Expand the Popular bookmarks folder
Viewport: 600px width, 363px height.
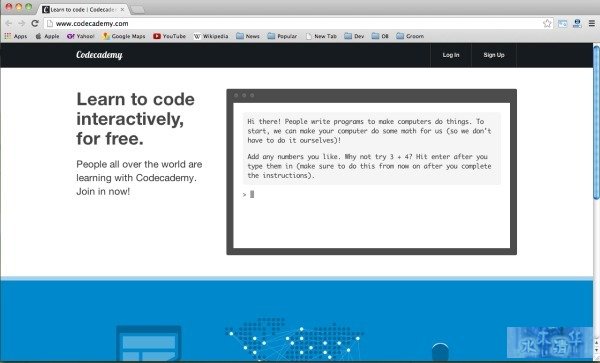[x=282, y=36]
